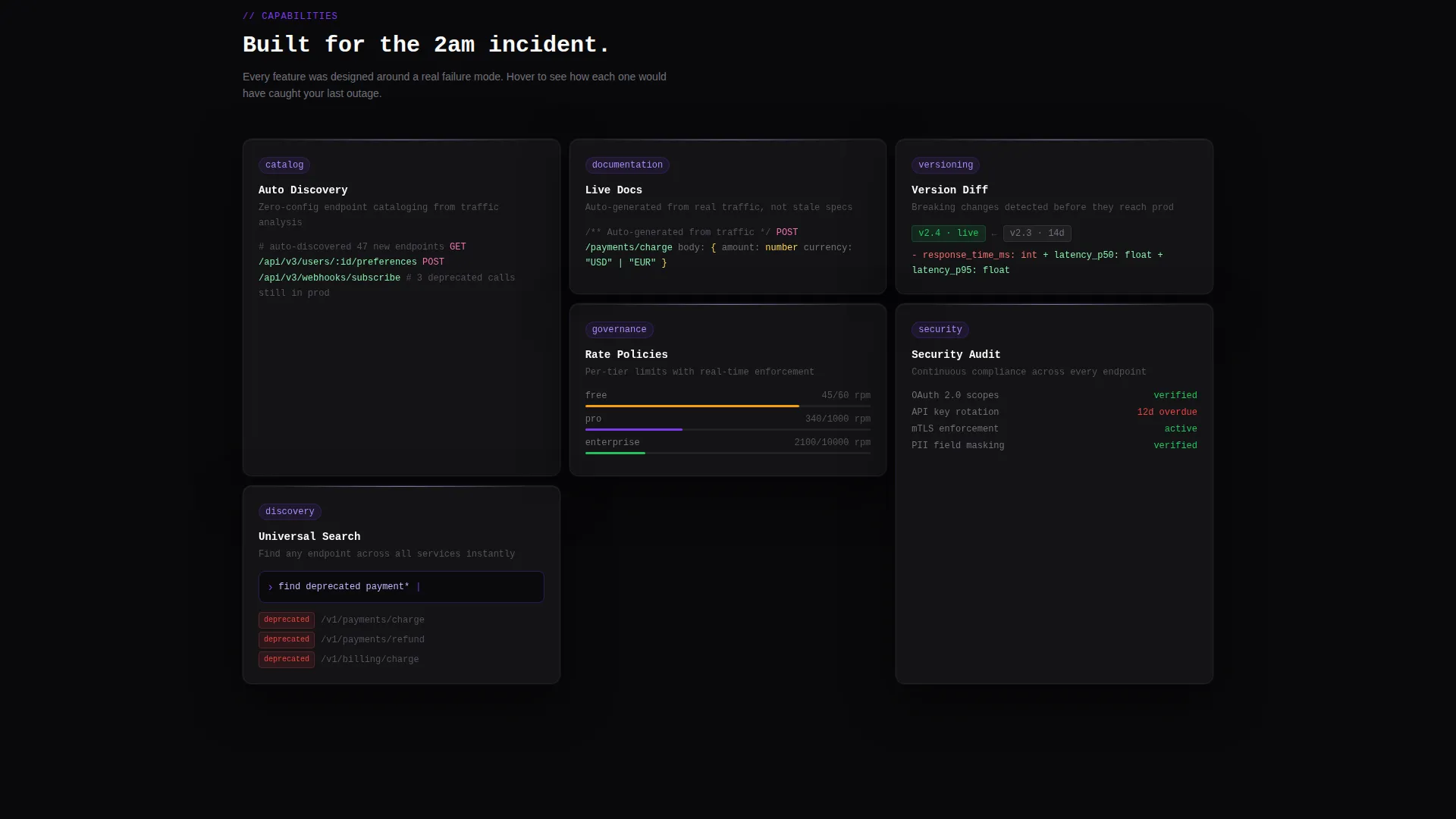Open the Rate Policies card title
Viewport: 1456px width, 819px height.
click(x=626, y=355)
